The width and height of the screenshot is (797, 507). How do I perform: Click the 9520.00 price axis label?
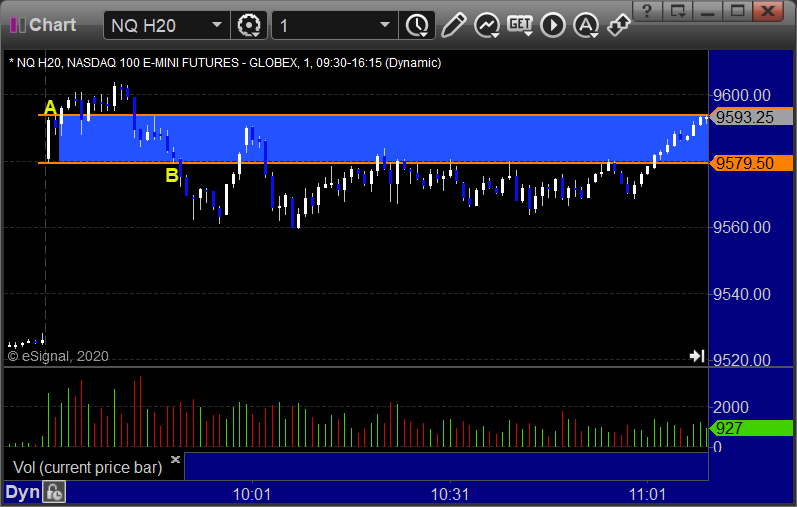(x=742, y=360)
